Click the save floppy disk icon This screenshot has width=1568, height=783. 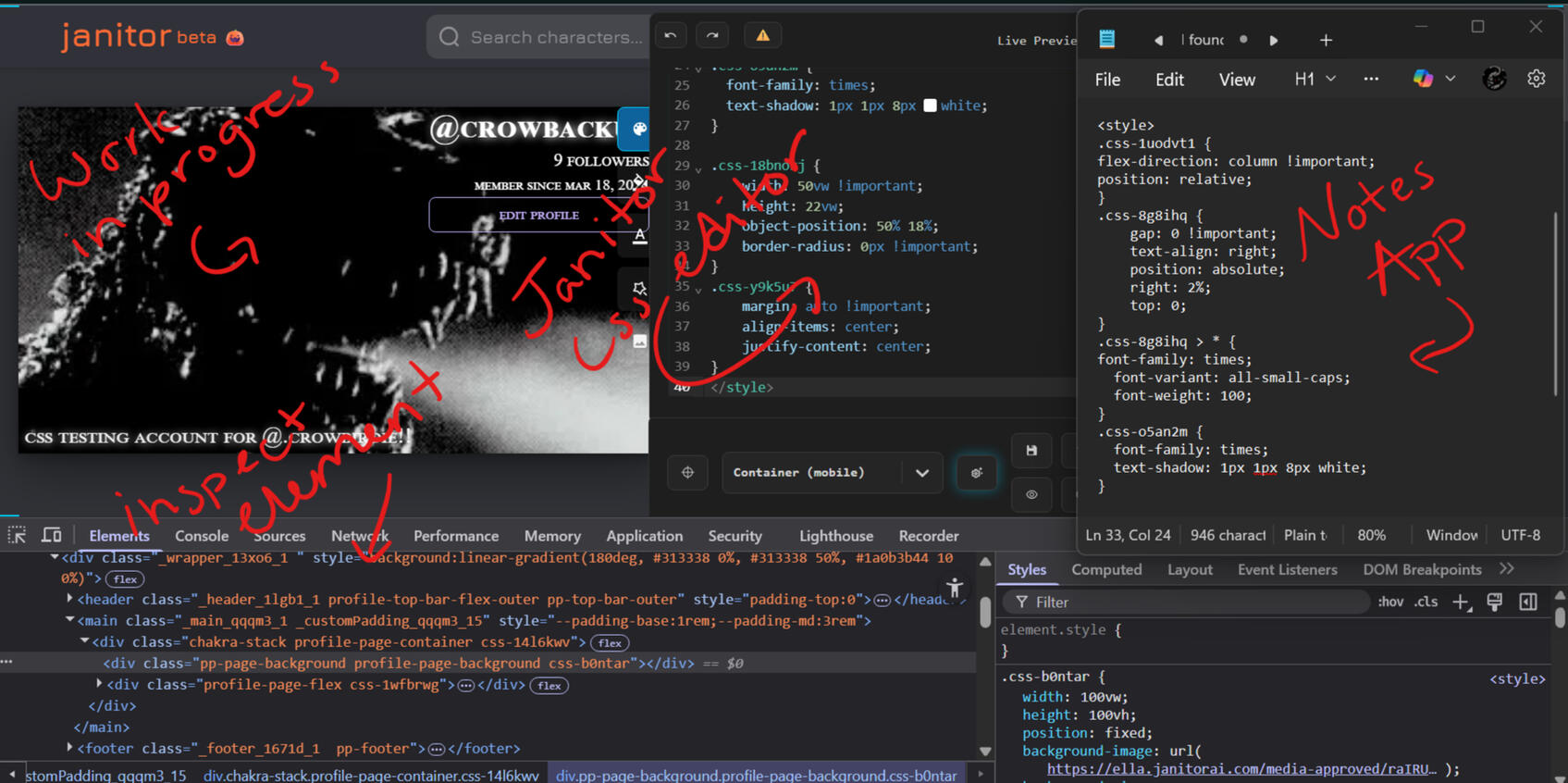(x=1031, y=451)
